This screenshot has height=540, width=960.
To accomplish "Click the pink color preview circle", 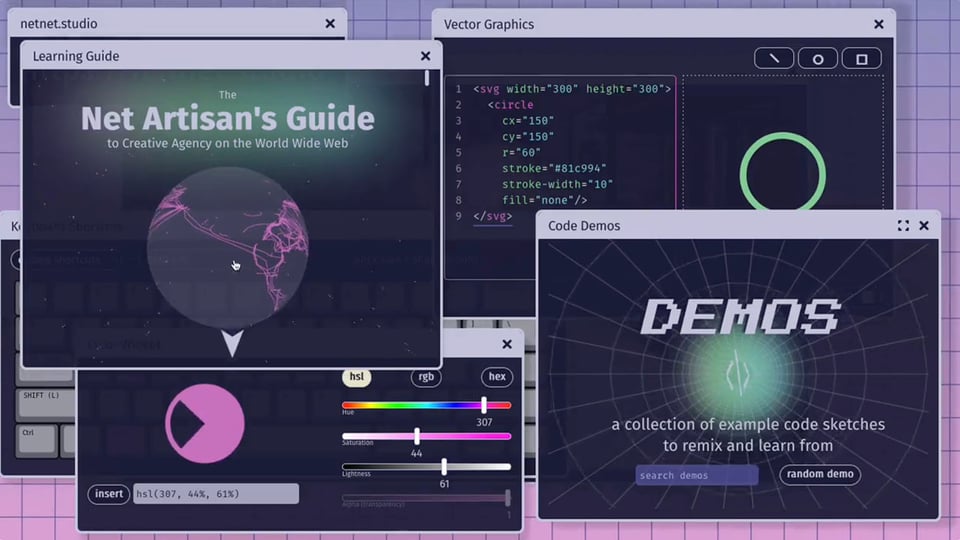I will coord(204,424).
